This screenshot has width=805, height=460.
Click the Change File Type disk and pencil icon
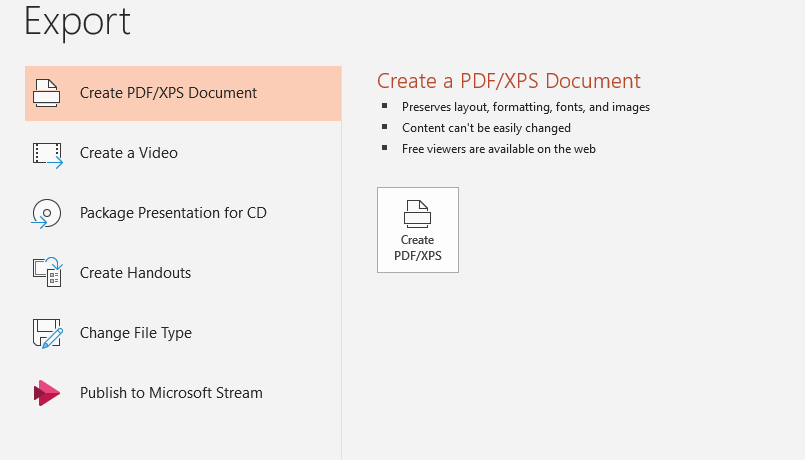tap(47, 333)
